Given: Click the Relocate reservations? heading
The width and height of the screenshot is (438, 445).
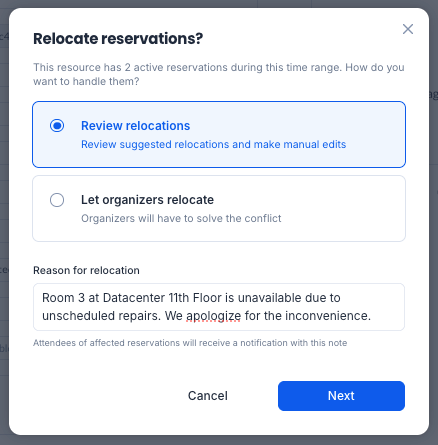Looking at the screenshot, I should pyautogui.click(x=118, y=39).
